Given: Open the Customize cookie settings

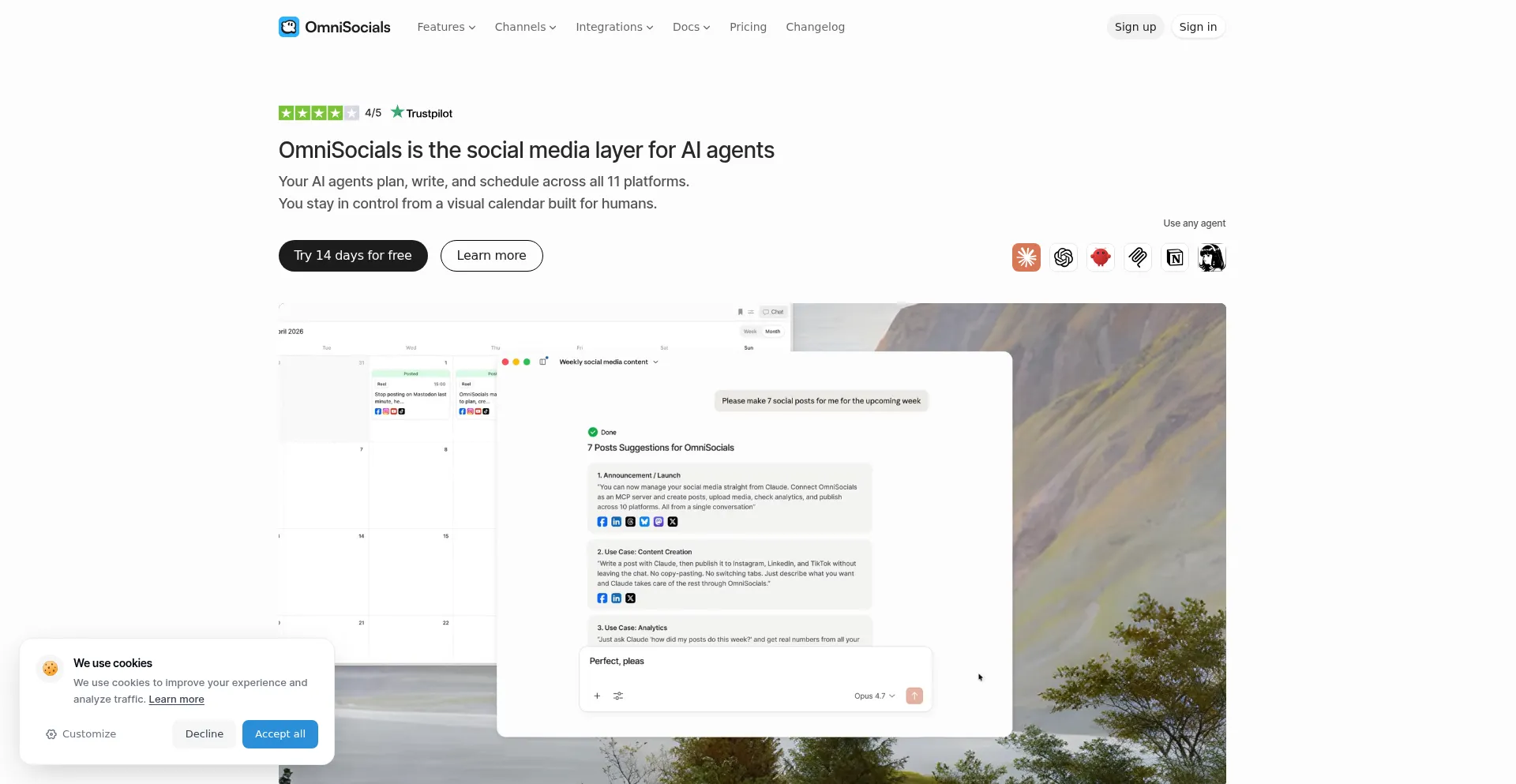Looking at the screenshot, I should [81, 734].
